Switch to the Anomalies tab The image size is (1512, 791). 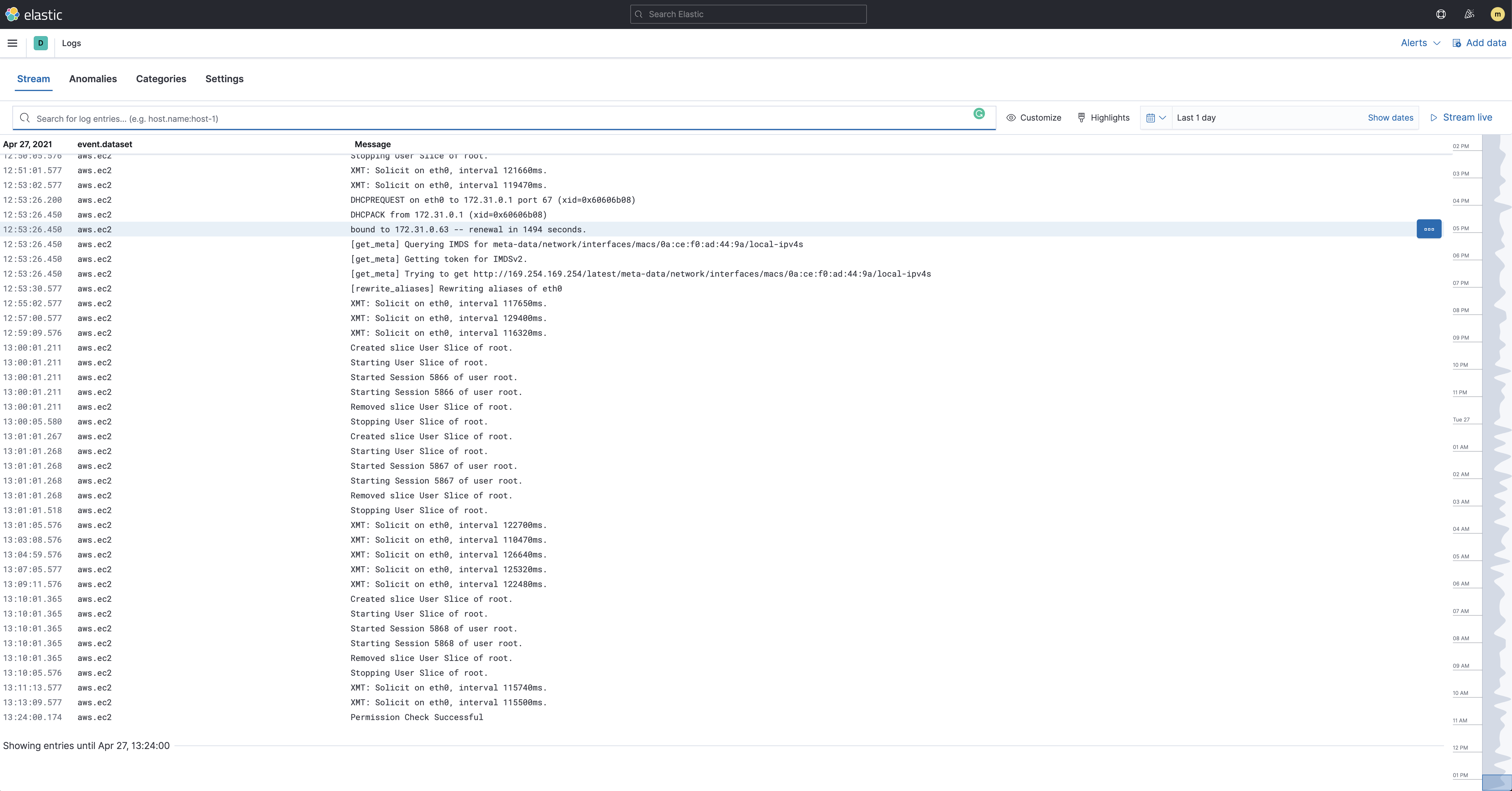(x=93, y=79)
